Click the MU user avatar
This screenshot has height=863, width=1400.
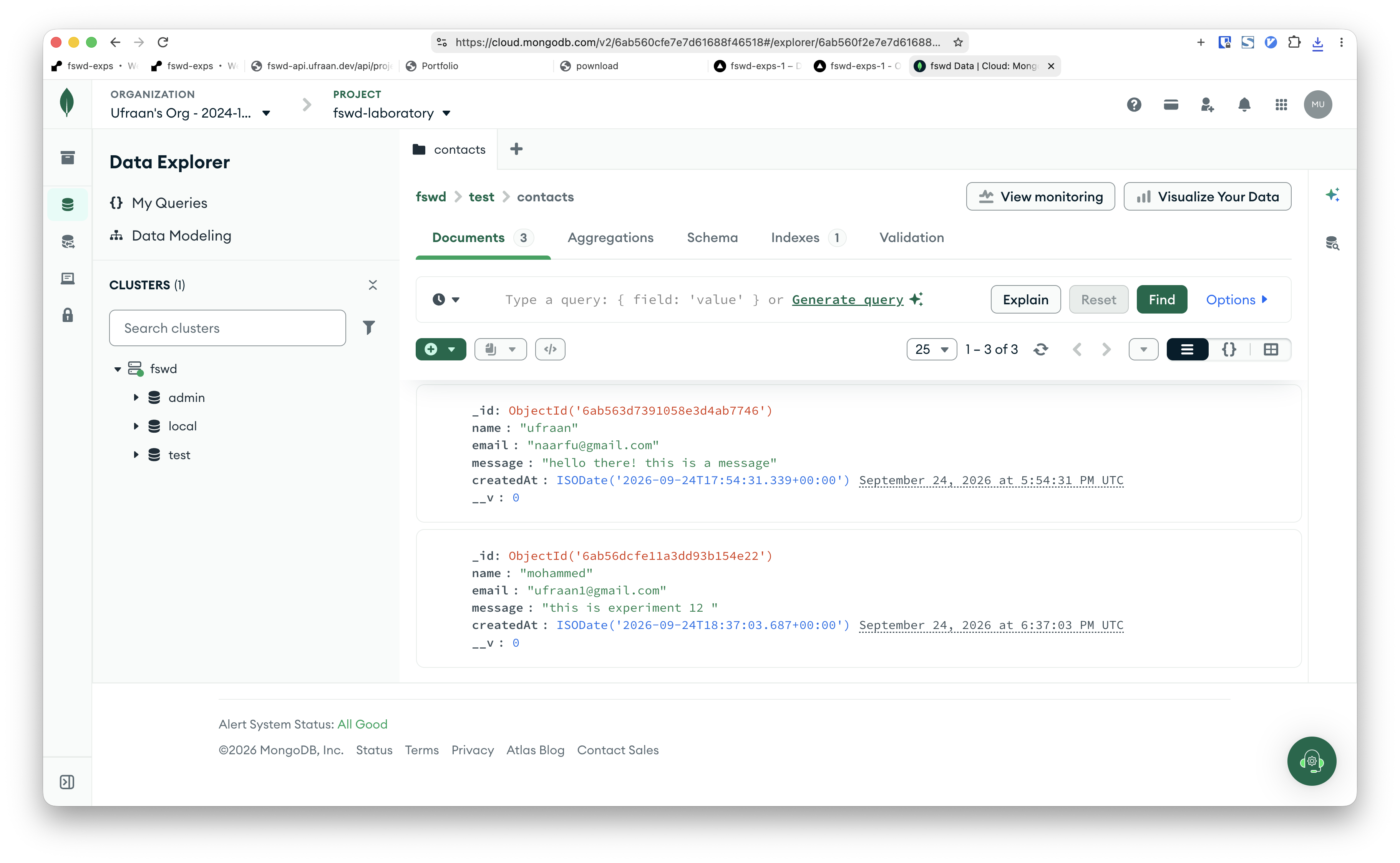tap(1317, 105)
